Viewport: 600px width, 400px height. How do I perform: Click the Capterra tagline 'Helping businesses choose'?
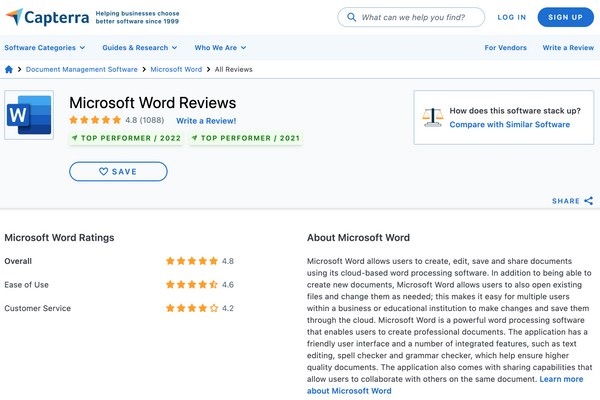(137, 13)
